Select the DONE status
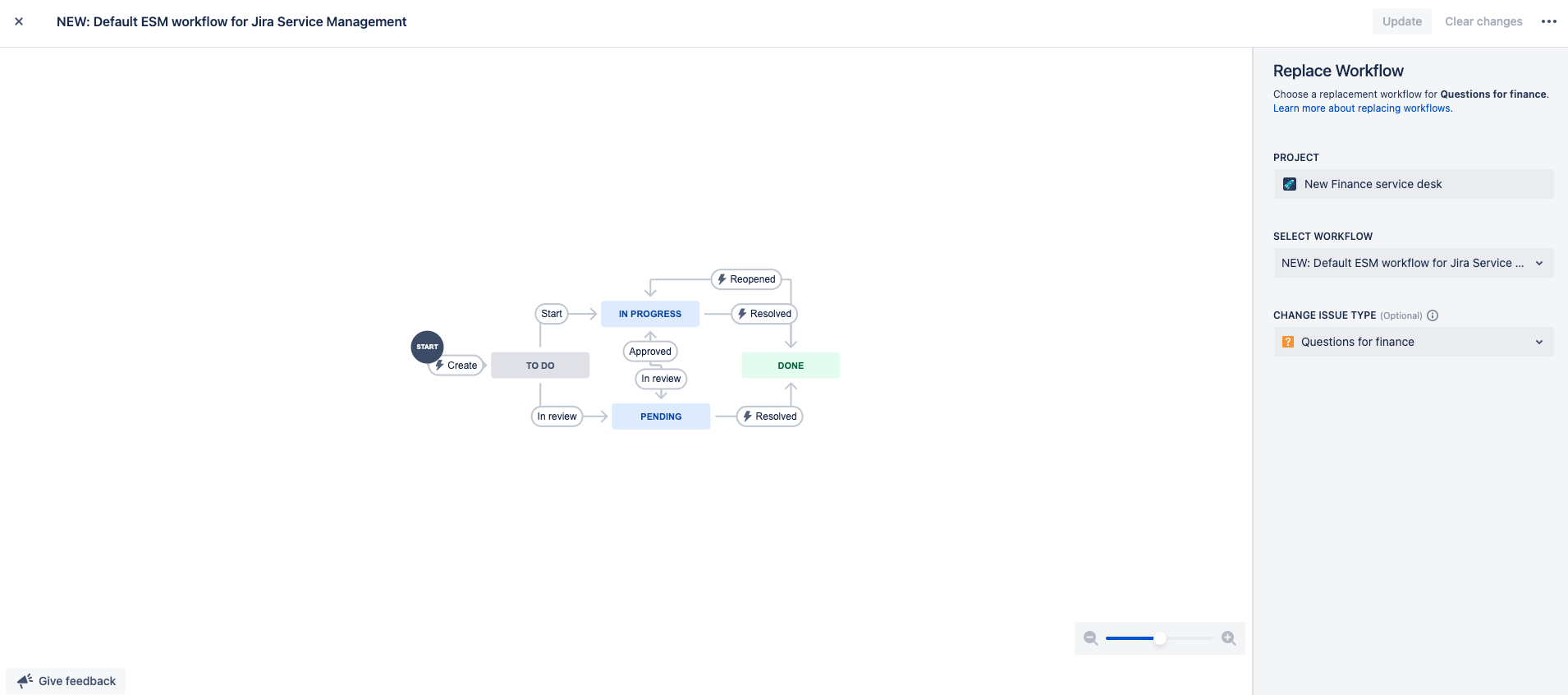Viewport: 1568px width, 695px height. click(791, 366)
